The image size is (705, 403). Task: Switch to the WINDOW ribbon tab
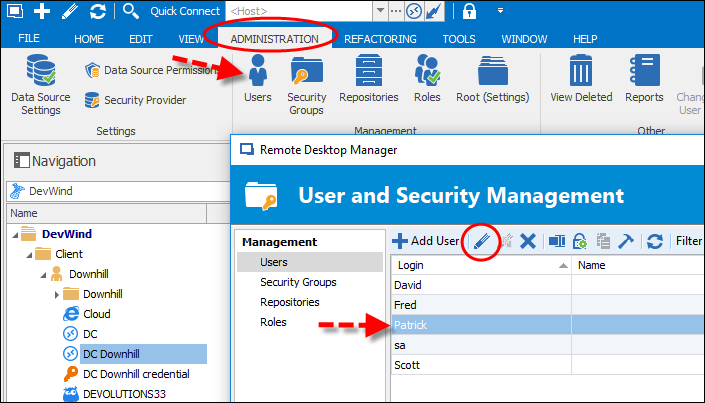524,39
